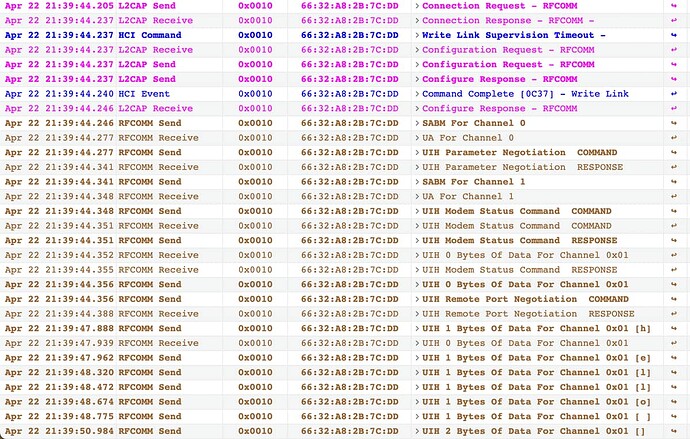Expand the Command Complete [0C37] packet
Image resolution: width=690 pixels, height=439 pixels.
click(x=417, y=94)
